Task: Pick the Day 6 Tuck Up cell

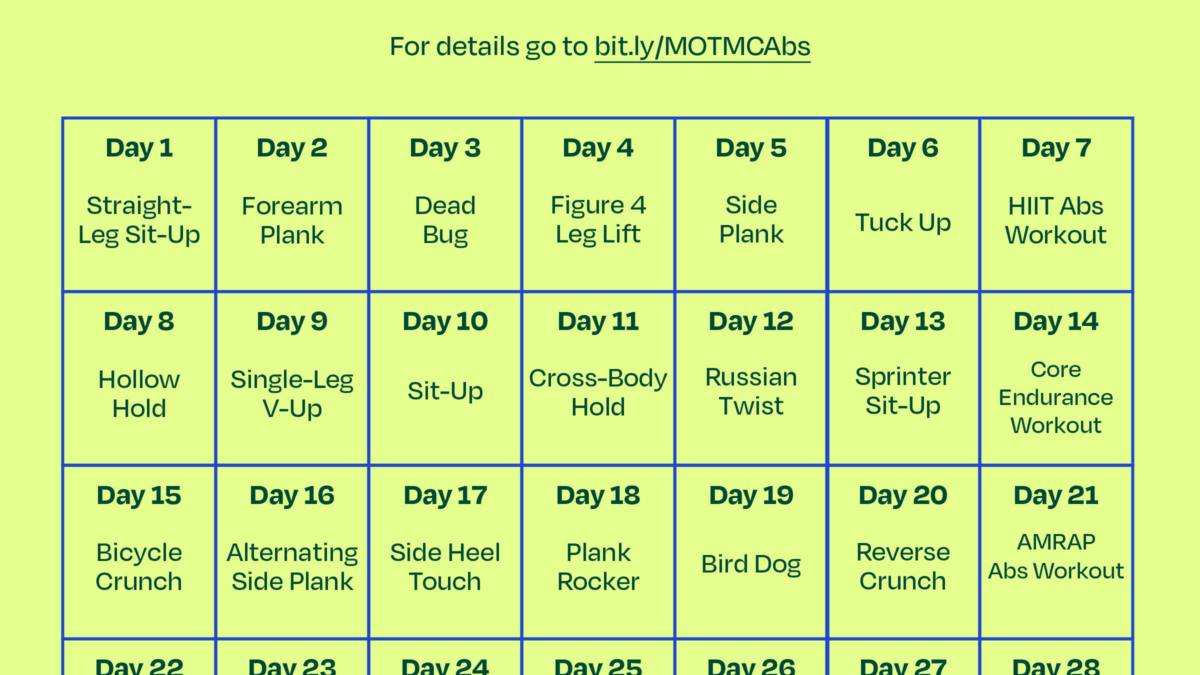Action: click(x=903, y=205)
